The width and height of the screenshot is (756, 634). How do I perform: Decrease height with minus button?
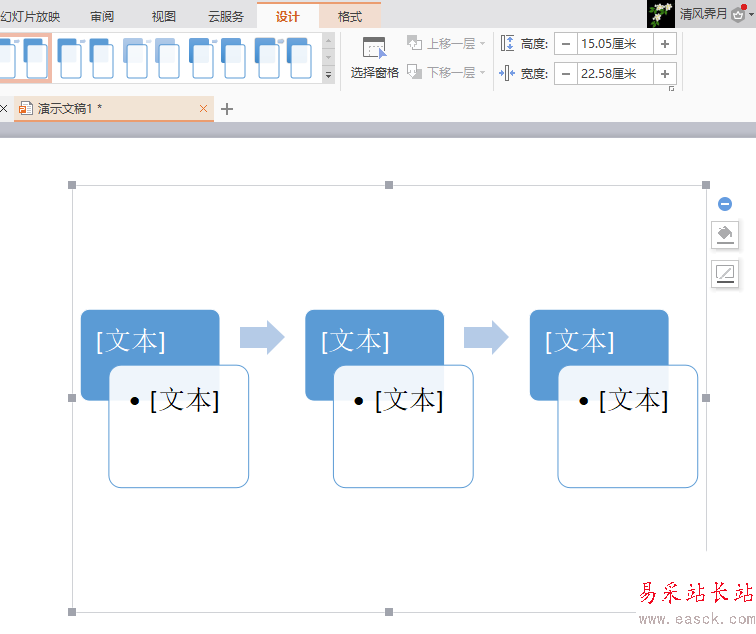[566, 44]
